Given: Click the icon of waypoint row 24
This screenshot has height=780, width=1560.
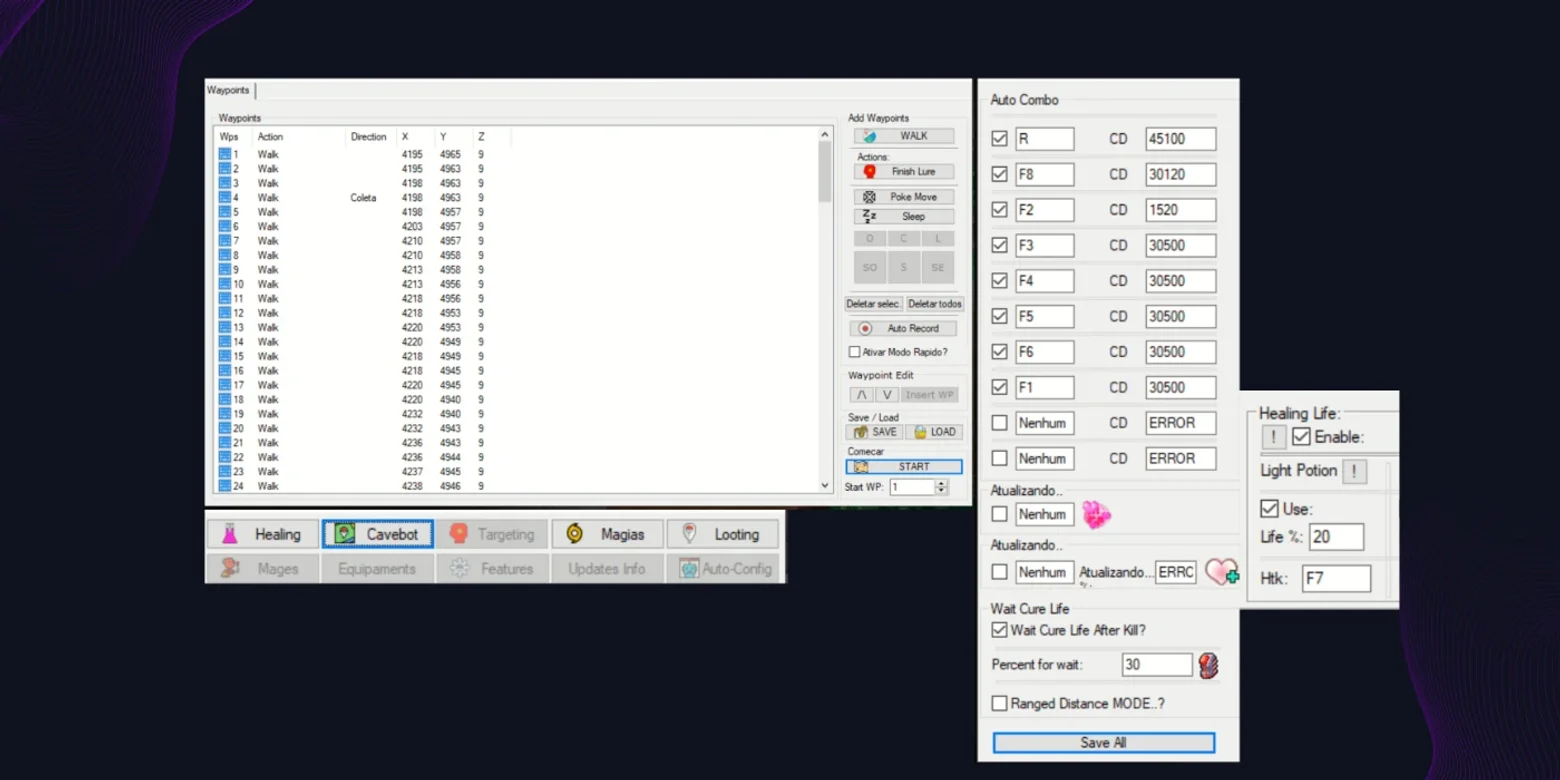Looking at the screenshot, I should 225,486.
